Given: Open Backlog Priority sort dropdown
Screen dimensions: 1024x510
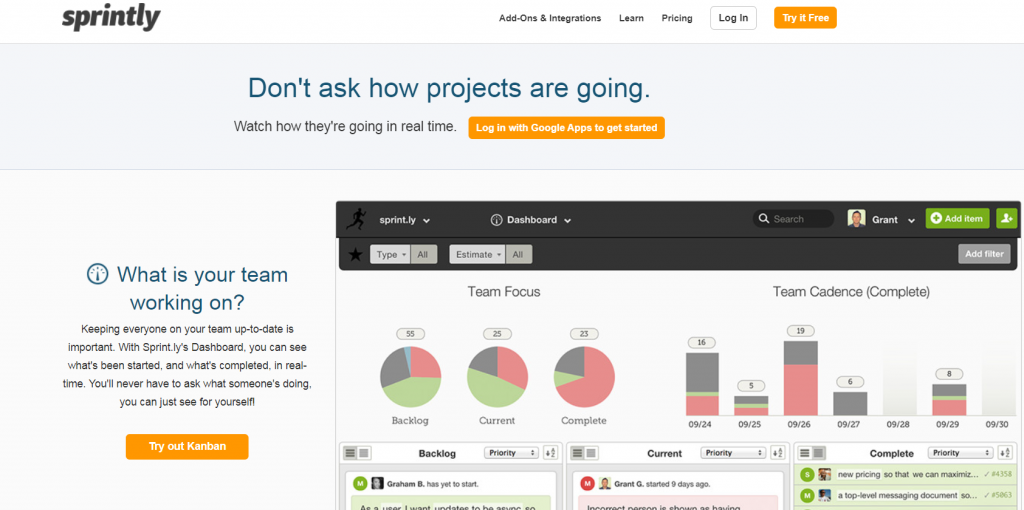Looking at the screenshot, I should 511,453.
